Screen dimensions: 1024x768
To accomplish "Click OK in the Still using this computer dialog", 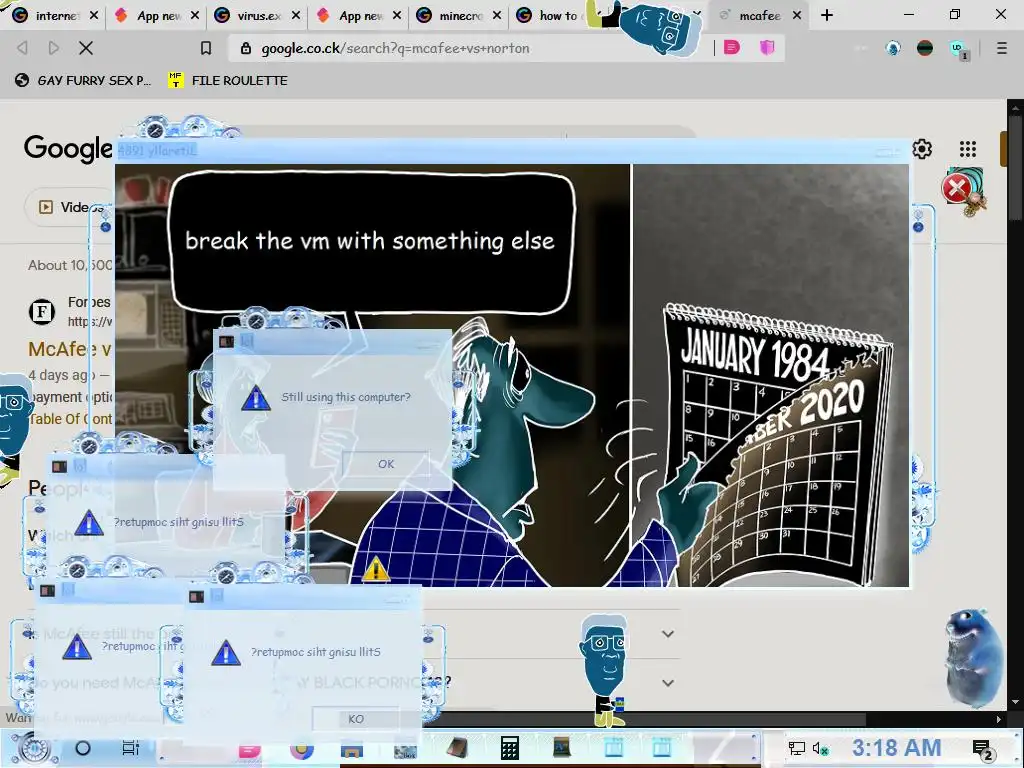I will point(385,464).
